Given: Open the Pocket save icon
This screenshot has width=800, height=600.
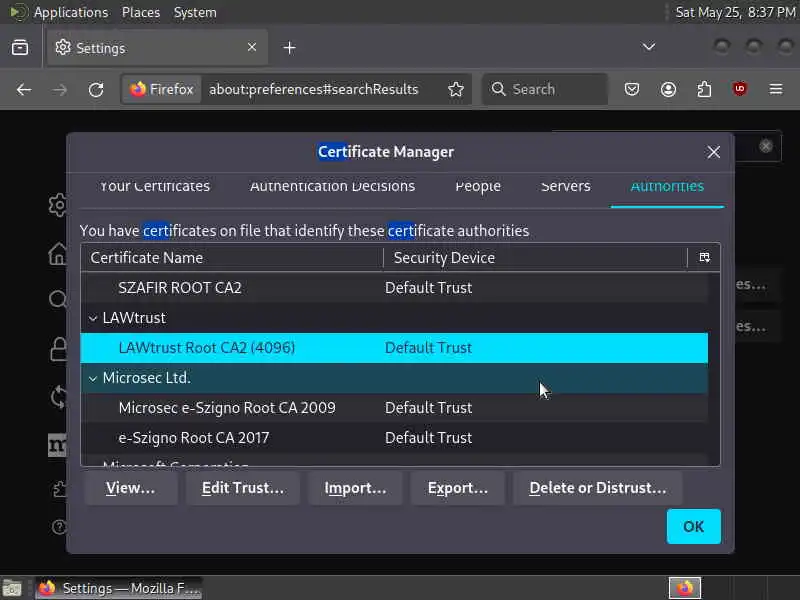Looking at the screenshot, I should coord(632,90).
